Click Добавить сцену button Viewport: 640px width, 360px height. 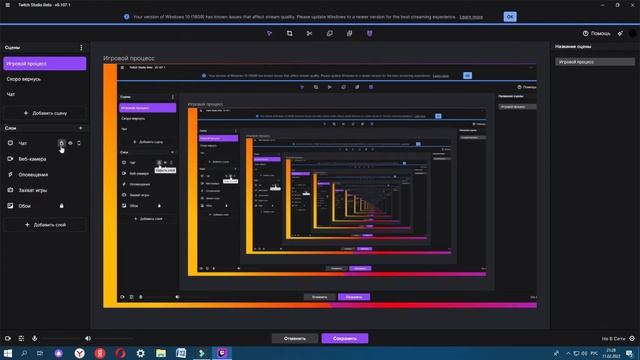45,113
